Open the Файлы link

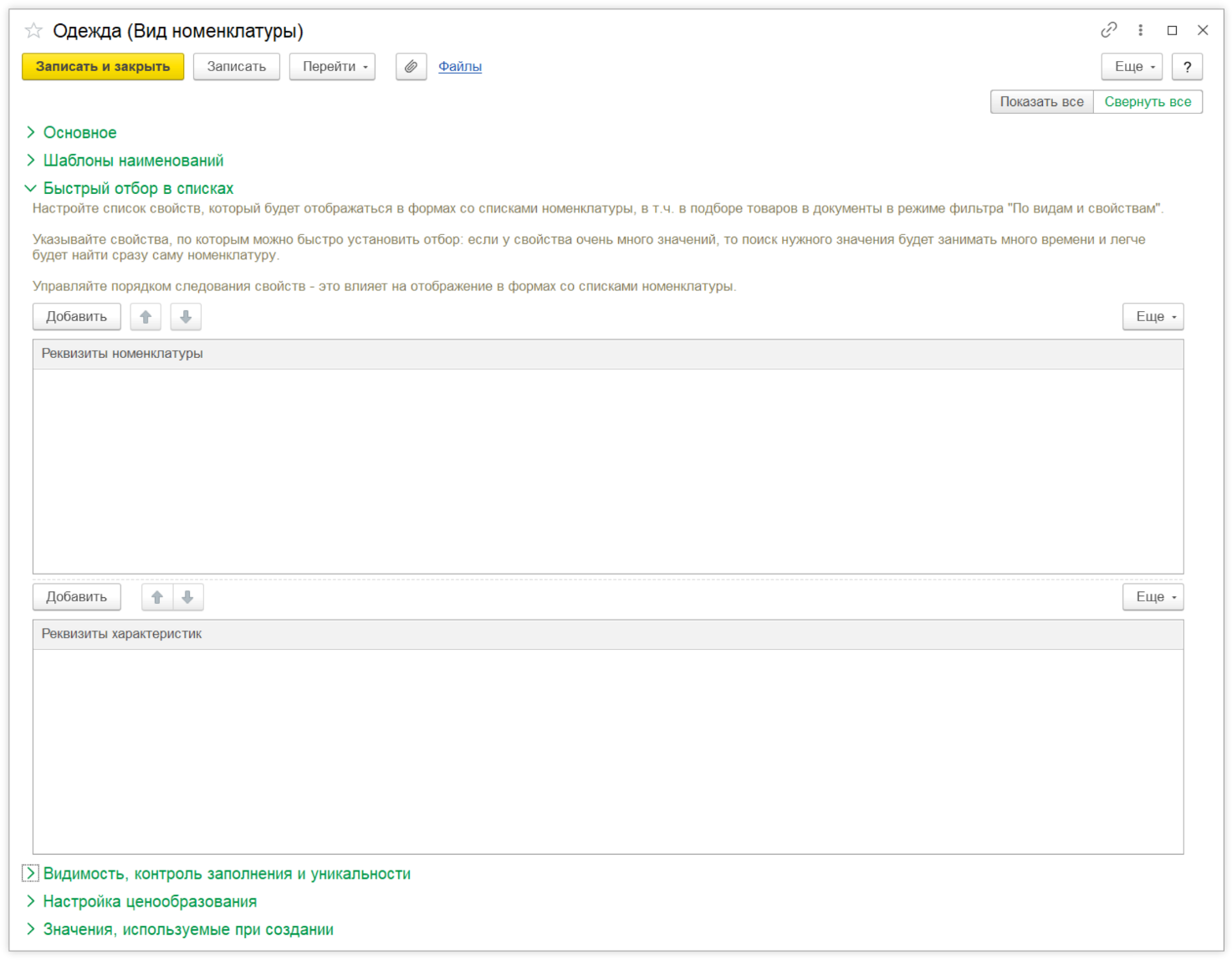click(460, 67)
